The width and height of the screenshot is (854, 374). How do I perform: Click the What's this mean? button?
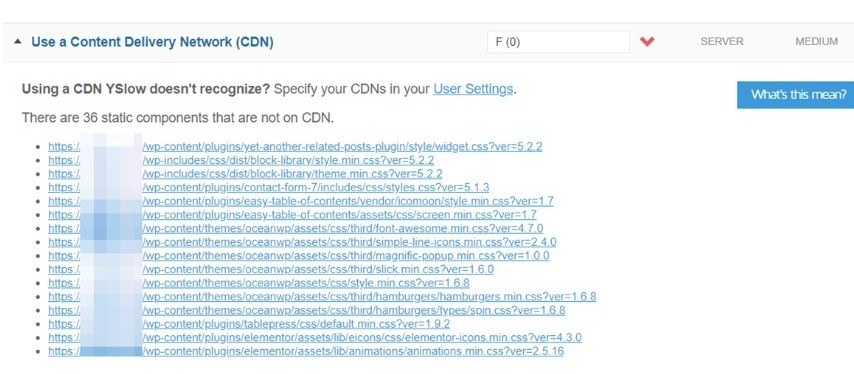point(795,95)
